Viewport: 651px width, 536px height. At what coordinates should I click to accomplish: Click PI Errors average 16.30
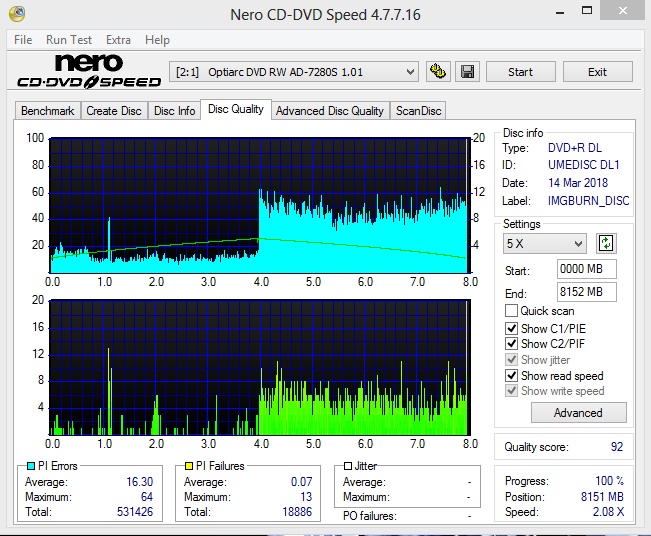click(140, 482)
